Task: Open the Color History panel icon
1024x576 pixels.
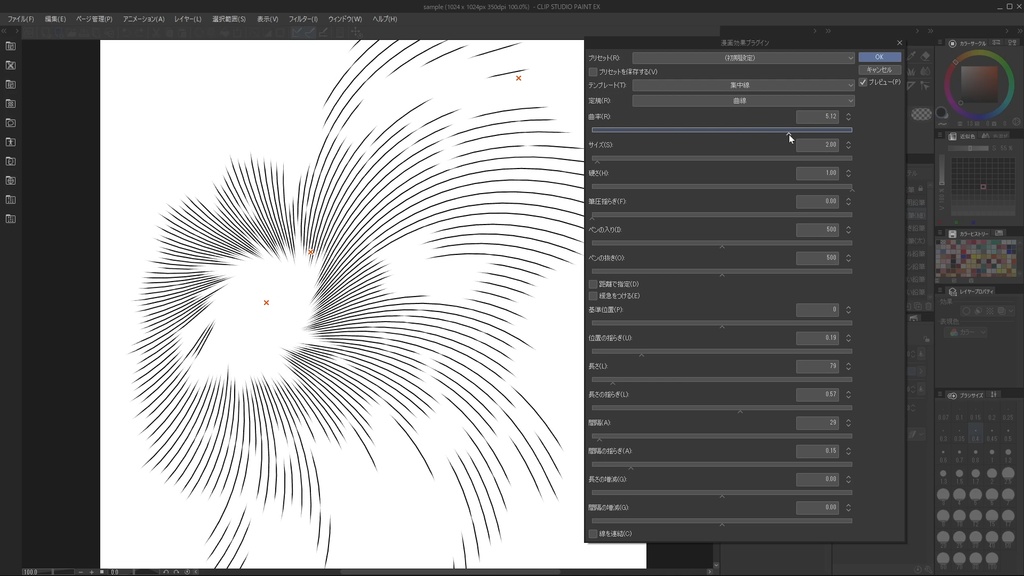Action: [953, 232]
